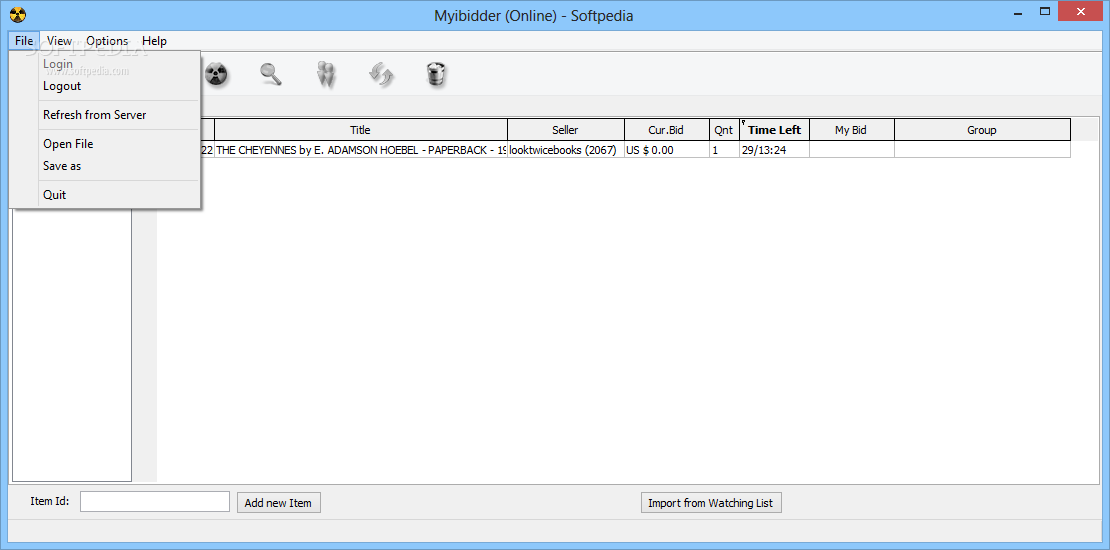
Task: Click the two-people users toolbar icon
Action: point(326,74)
